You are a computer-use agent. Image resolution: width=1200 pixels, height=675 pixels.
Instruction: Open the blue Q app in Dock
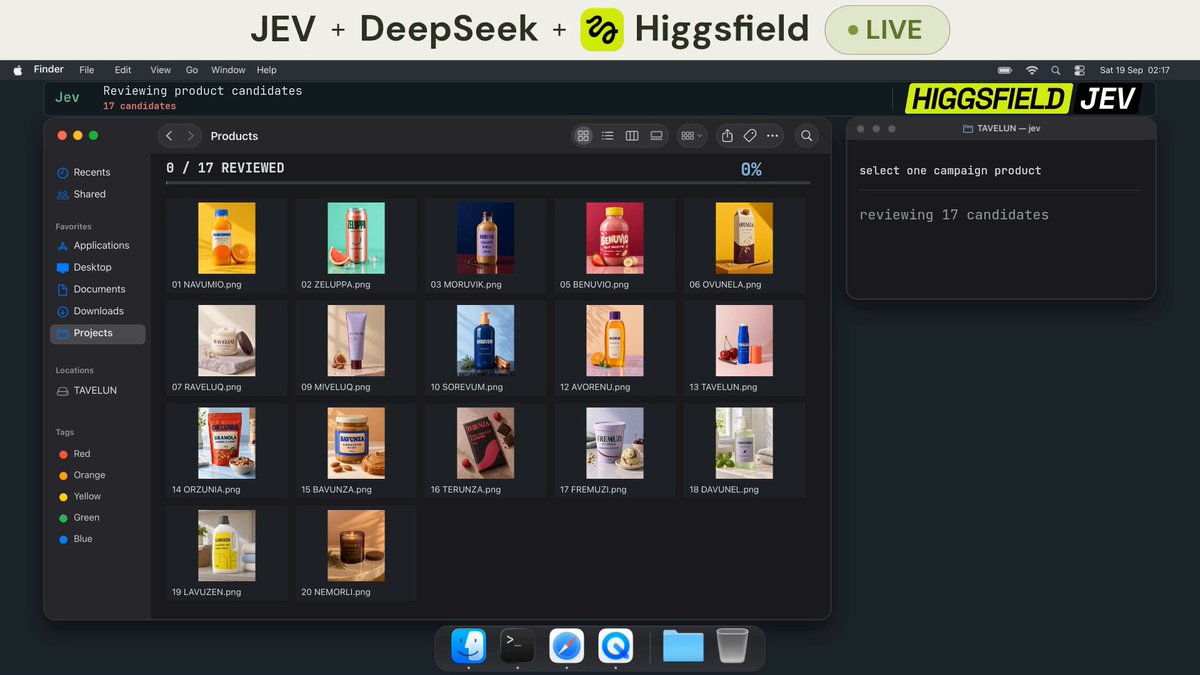616,646
